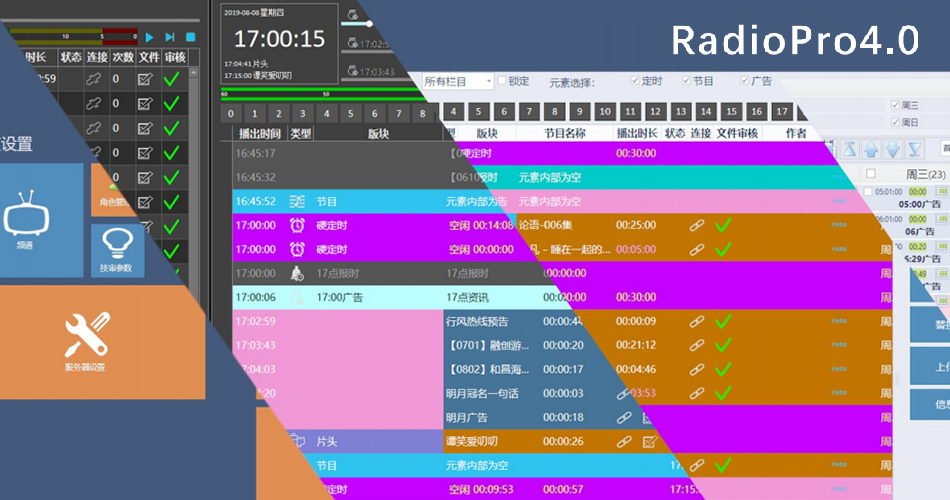Click the blue play button in the transport bar
Image resolution: width=950 pixels, height=500 pixels.
150,37
